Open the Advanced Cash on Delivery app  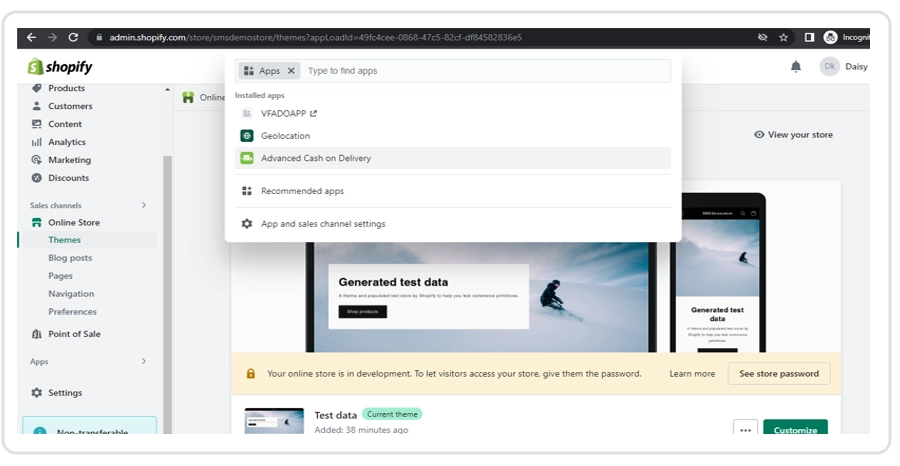[x=315, y=158]
